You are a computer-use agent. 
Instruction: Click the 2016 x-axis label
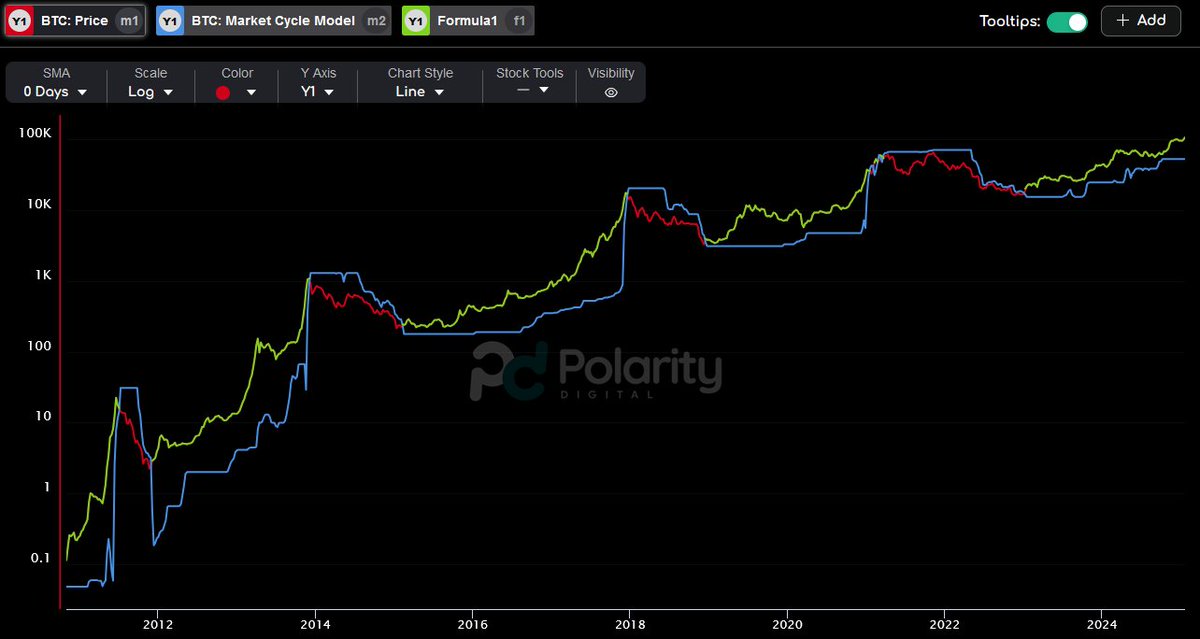coord(473,624)
